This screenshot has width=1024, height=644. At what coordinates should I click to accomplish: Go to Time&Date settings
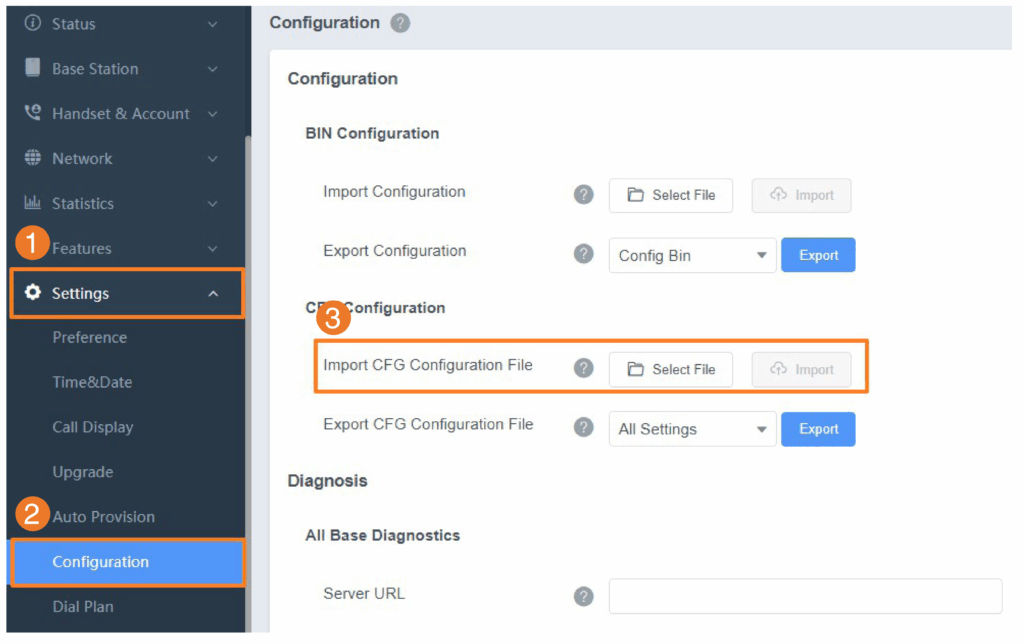[92, 382]
